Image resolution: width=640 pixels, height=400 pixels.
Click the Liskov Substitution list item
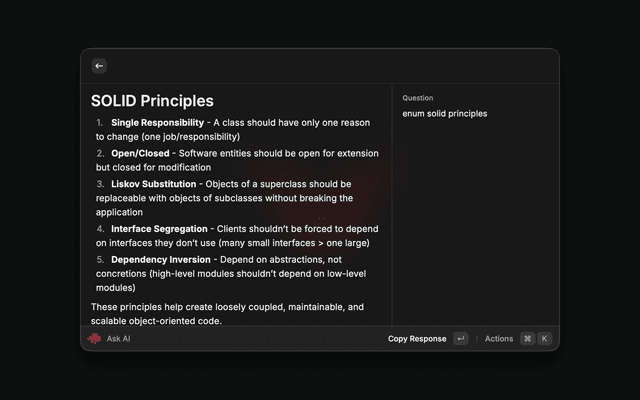[153, 184]
